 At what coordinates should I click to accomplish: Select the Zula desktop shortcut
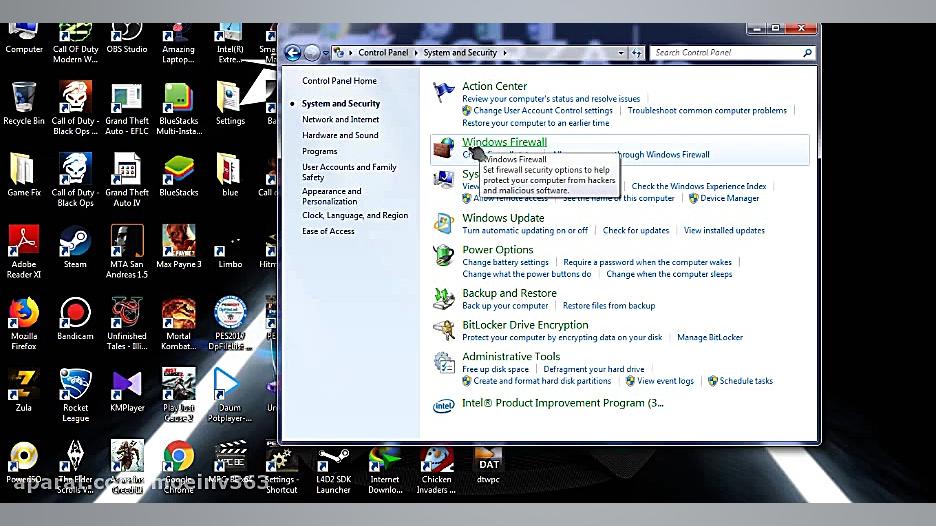[x=24, y=390]
